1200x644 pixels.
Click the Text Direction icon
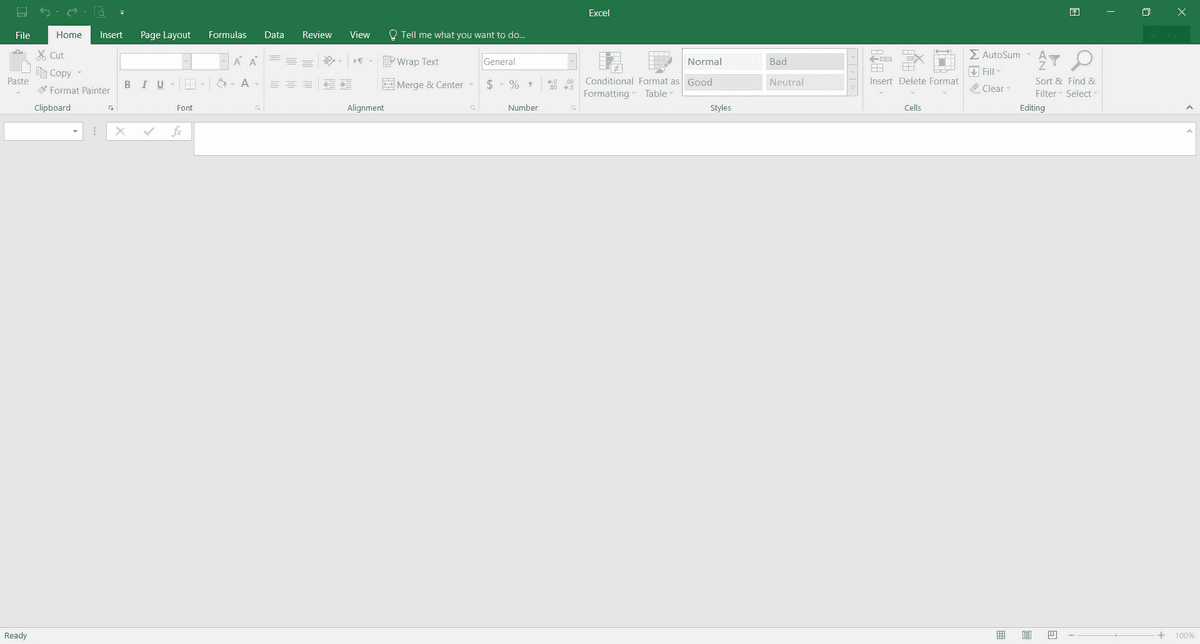[x=358, y=62]
